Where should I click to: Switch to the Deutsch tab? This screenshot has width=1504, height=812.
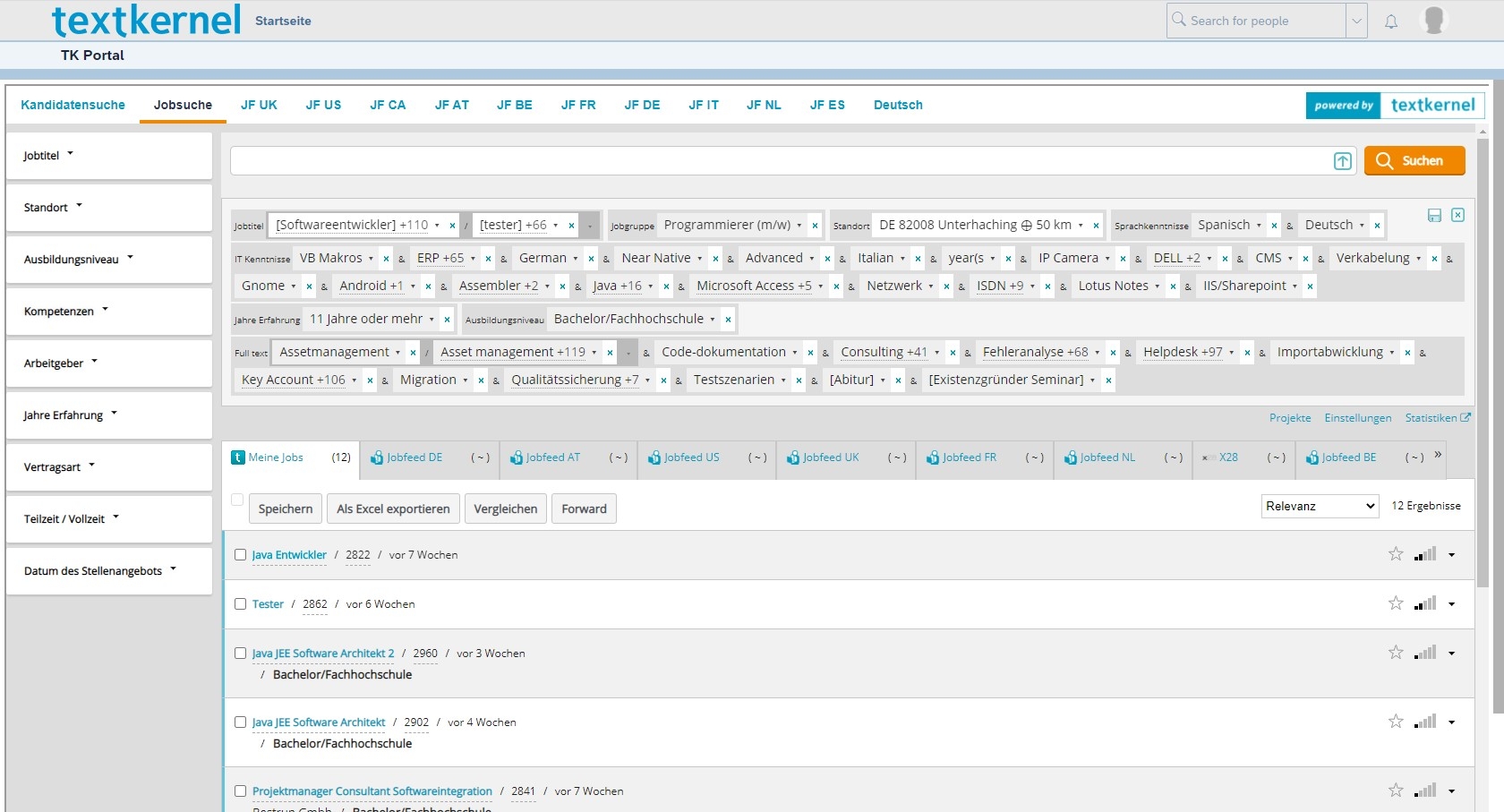898,105
